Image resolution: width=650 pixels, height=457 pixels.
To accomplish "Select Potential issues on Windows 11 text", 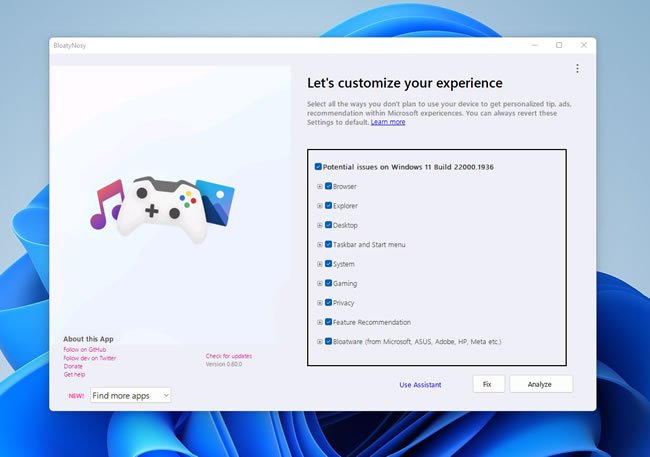I will coord(408,167).
